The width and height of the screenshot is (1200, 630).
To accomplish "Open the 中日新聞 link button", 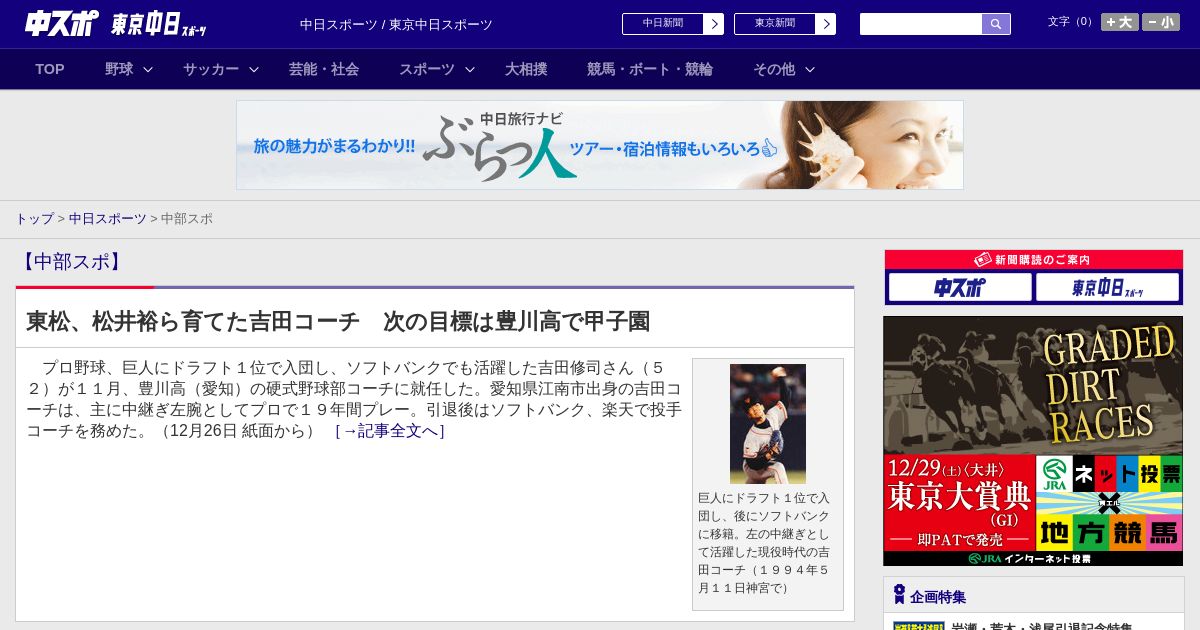I will (662, 24).
